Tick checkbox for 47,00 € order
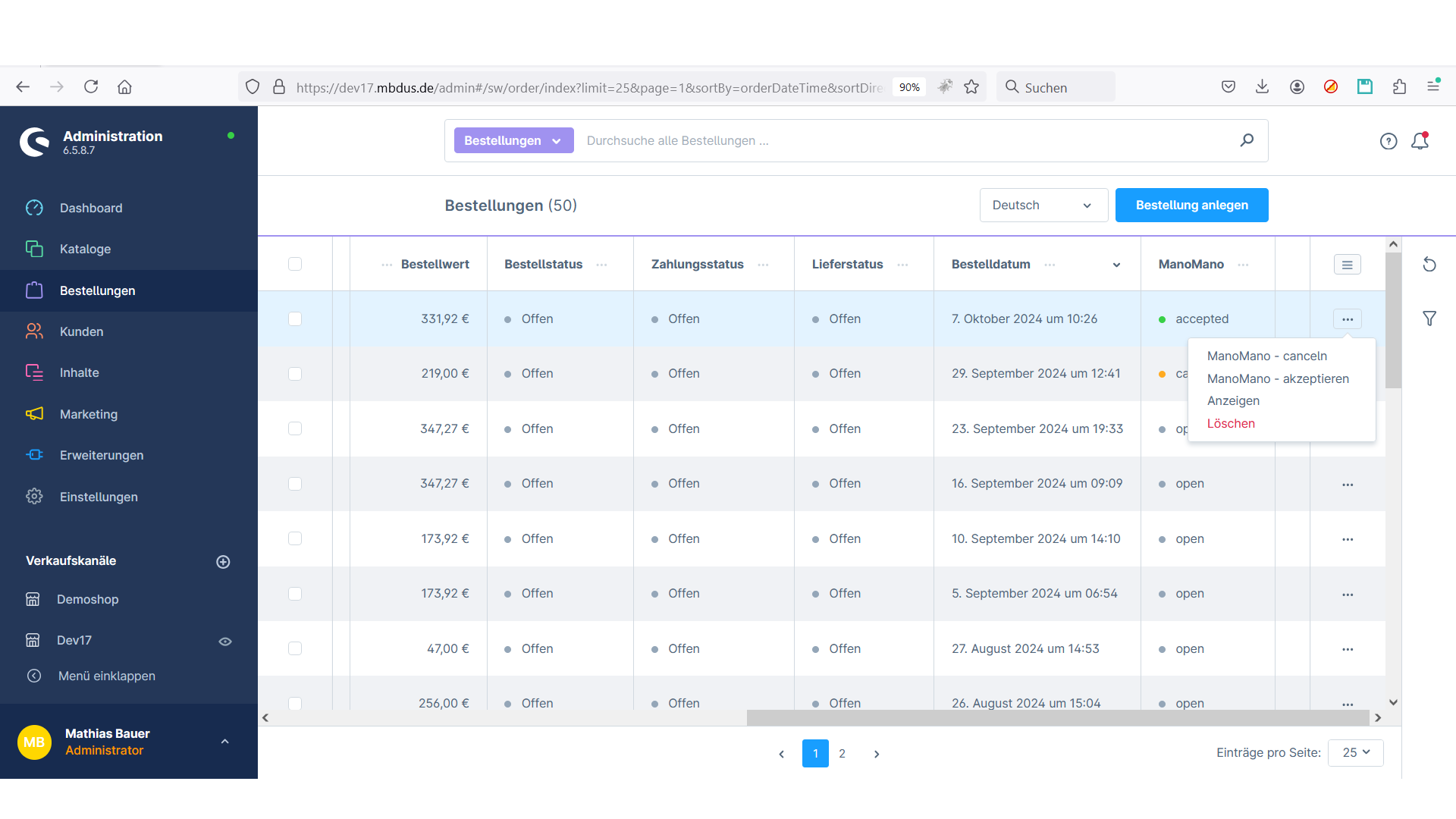Image resolution: width=1456 pixels, height=819 pixels. click(295, 648)
